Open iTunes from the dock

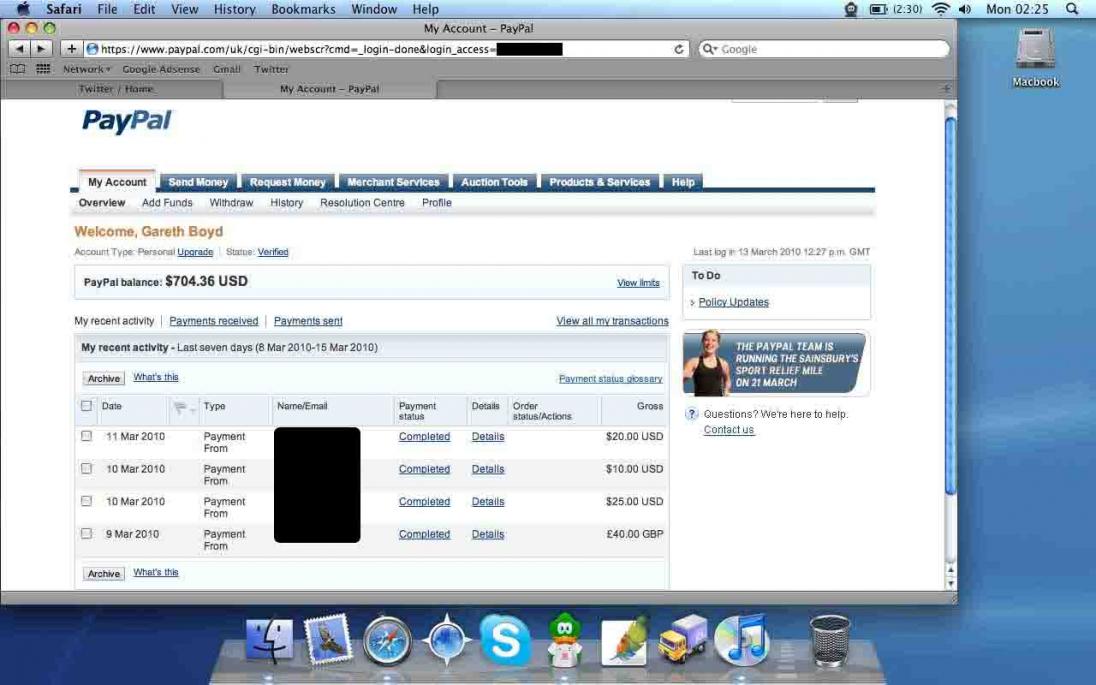pyautogui.click(x=742, y=640)
